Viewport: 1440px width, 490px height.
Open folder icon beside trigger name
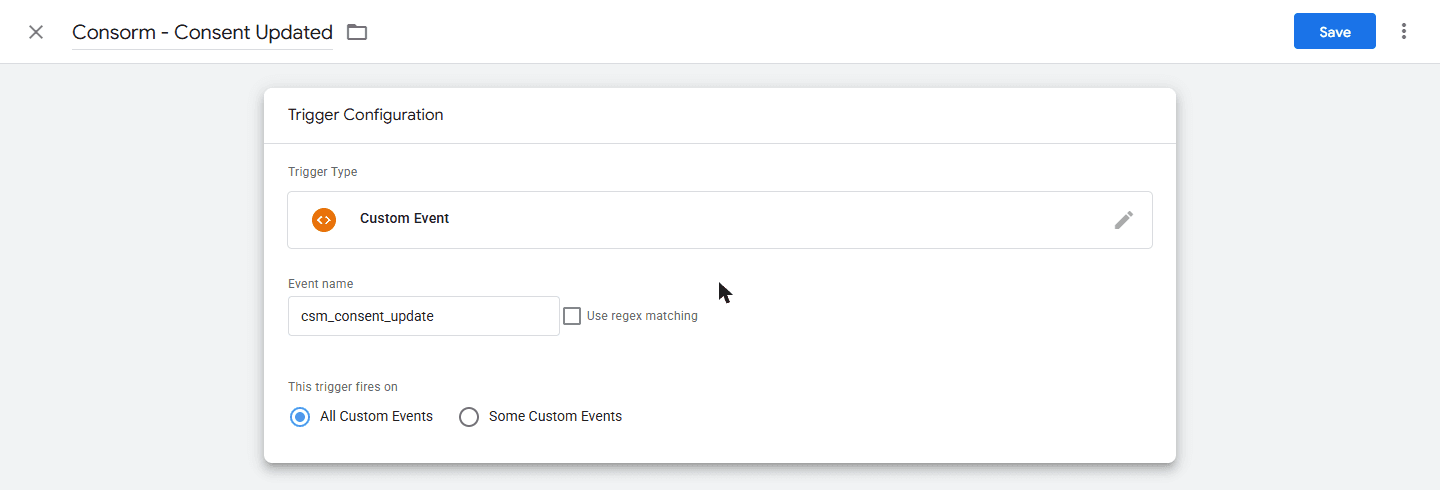(x=357, y=32)
